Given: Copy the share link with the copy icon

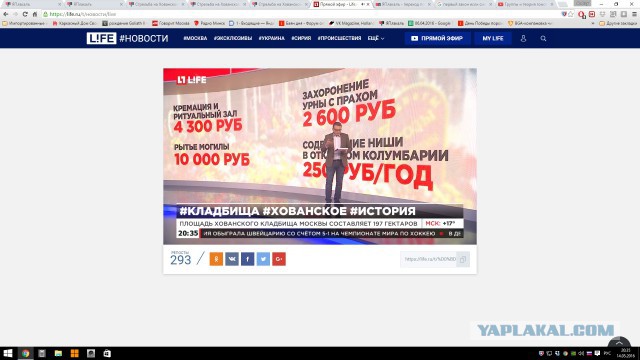Looking at the screenshot, I should (463, 259).
